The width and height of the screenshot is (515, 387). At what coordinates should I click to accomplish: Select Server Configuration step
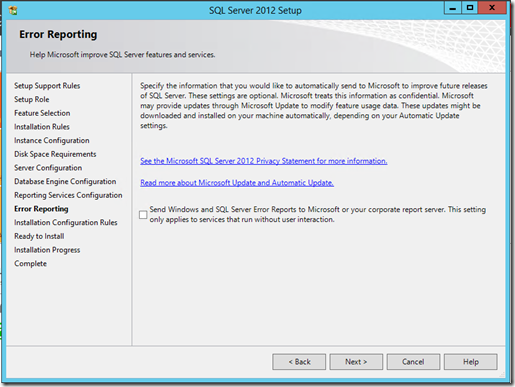click(x=48, y=168)
